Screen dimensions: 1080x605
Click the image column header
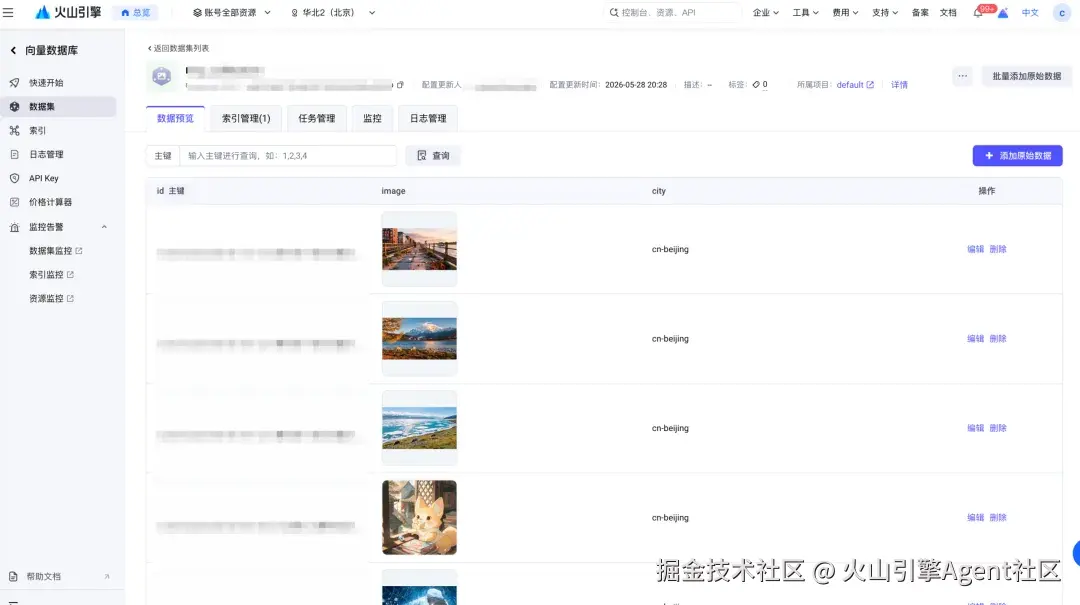click(x=393, y=191)
